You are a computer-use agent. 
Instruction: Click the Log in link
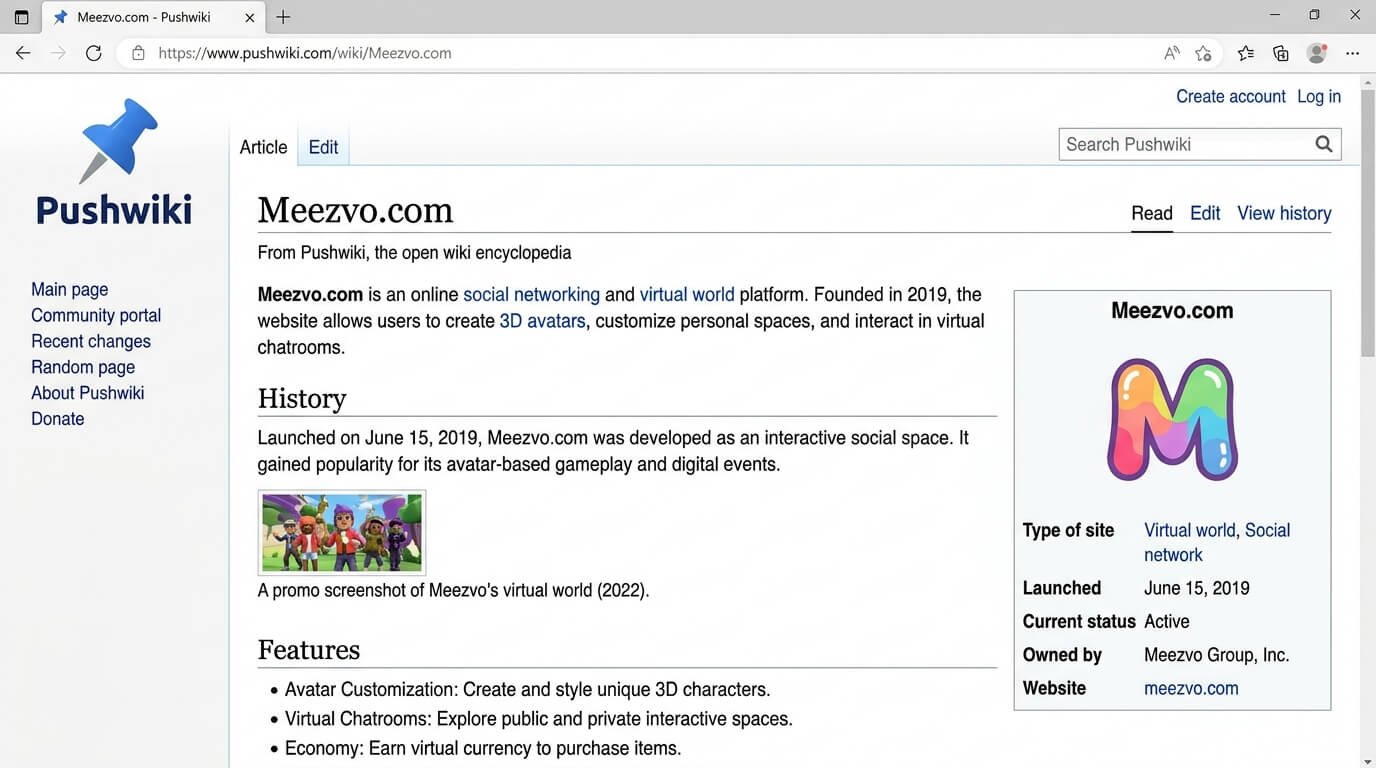1319,96
